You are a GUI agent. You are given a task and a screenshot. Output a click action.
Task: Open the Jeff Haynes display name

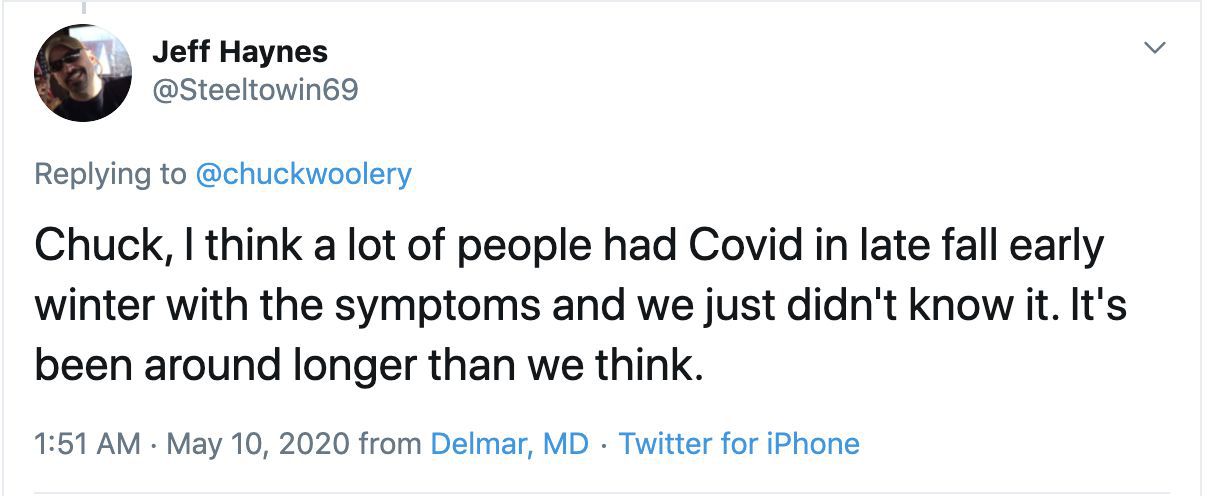(x=240, y=51)
